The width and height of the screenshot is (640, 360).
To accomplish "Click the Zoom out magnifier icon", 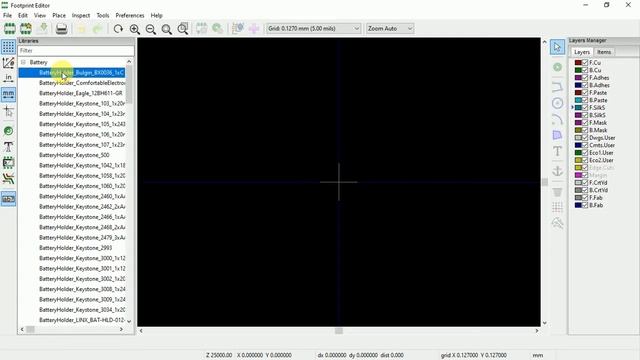I will pyautogui.click(x=151, y=29).
